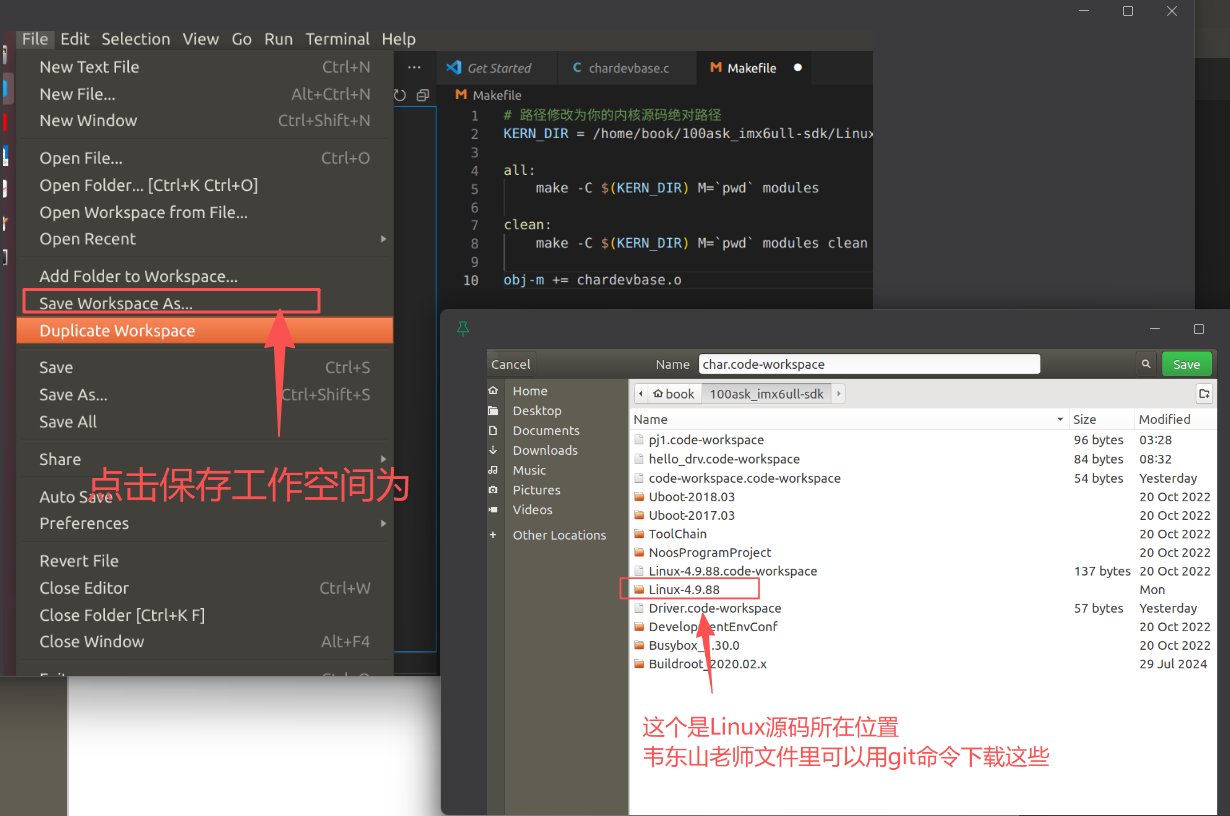The image size is (1230, 816).
Task: Select the Uboot-2017.03 folder row
Action: 923,516
